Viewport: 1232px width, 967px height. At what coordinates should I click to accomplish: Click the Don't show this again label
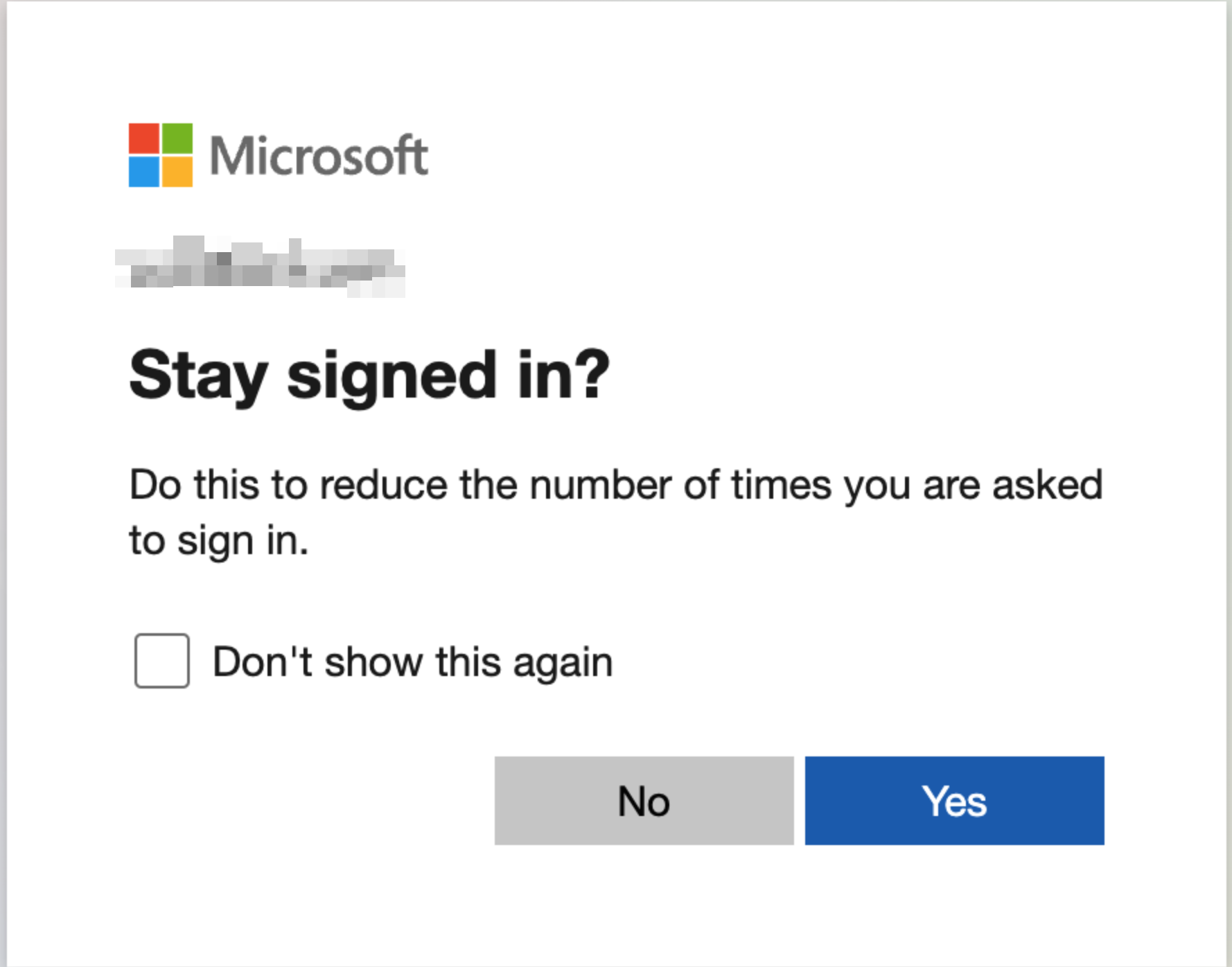(x=412, y=662)
